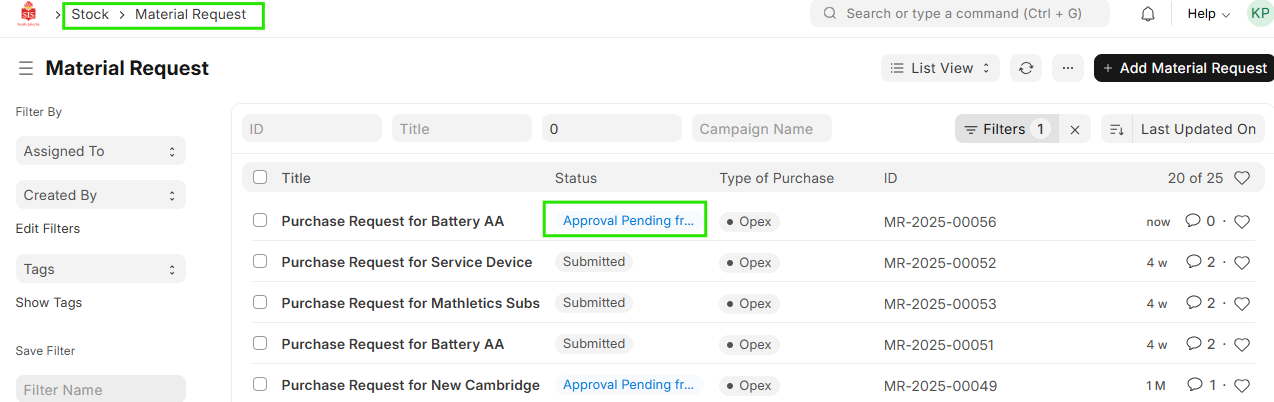Select all rows with header checkbox
This screenshot has width=1274, height=402.
260,178
